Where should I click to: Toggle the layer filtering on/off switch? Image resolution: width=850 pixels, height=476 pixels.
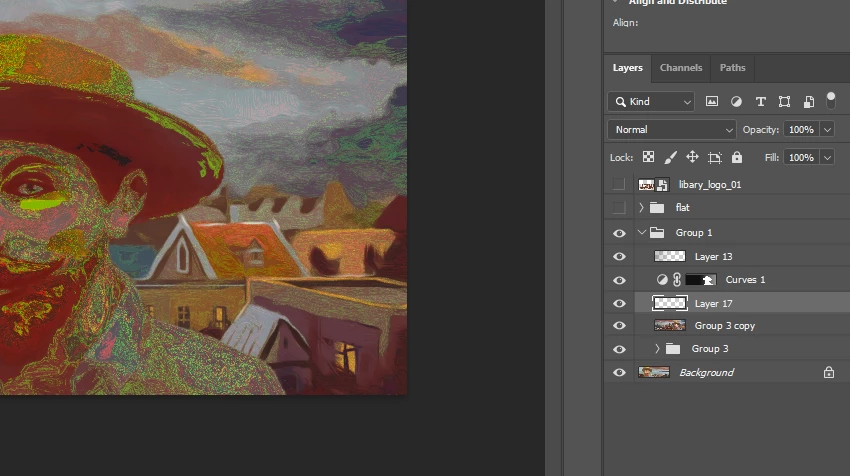click(830, 100)
